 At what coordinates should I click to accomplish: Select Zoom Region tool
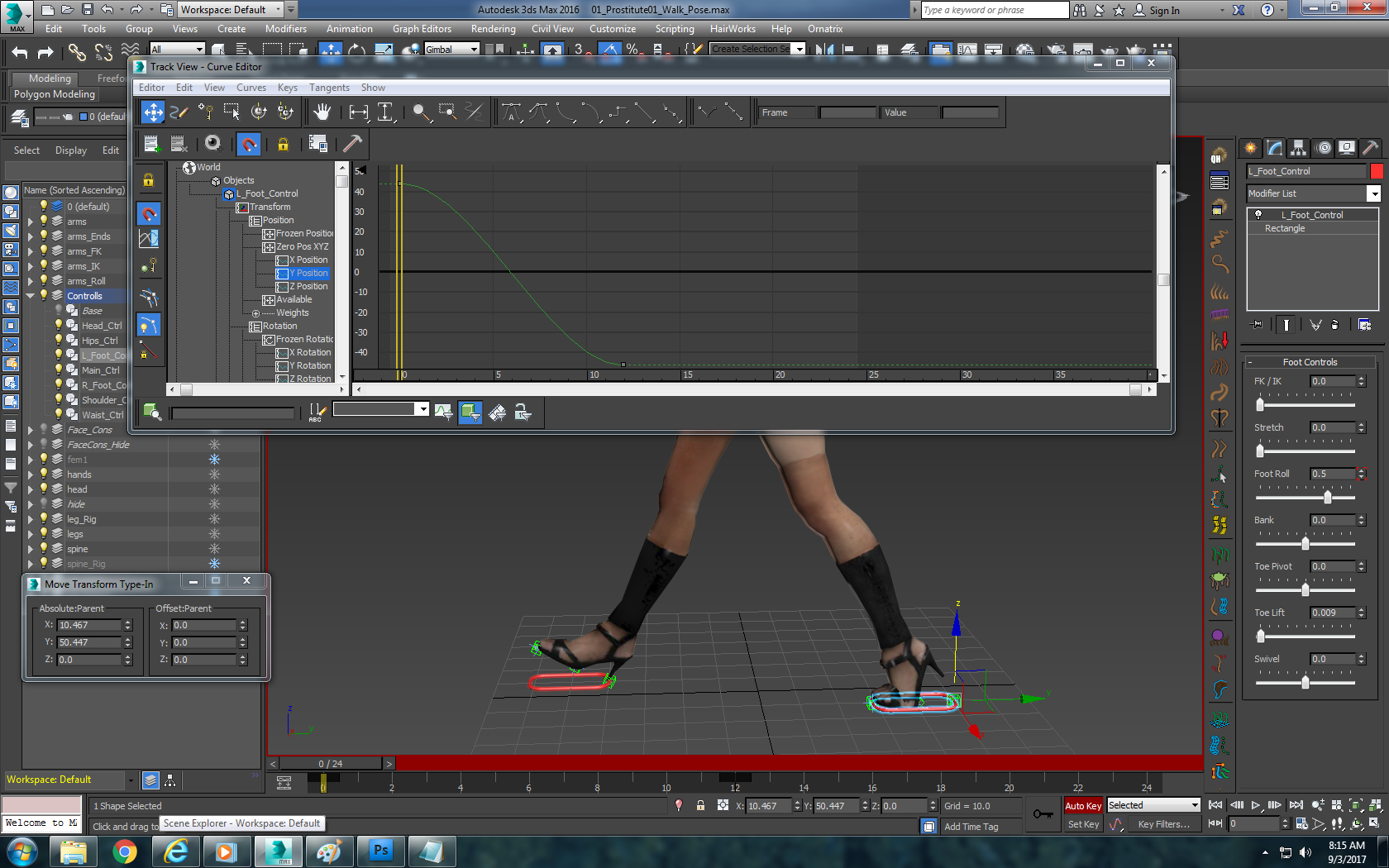pos(448,112)
